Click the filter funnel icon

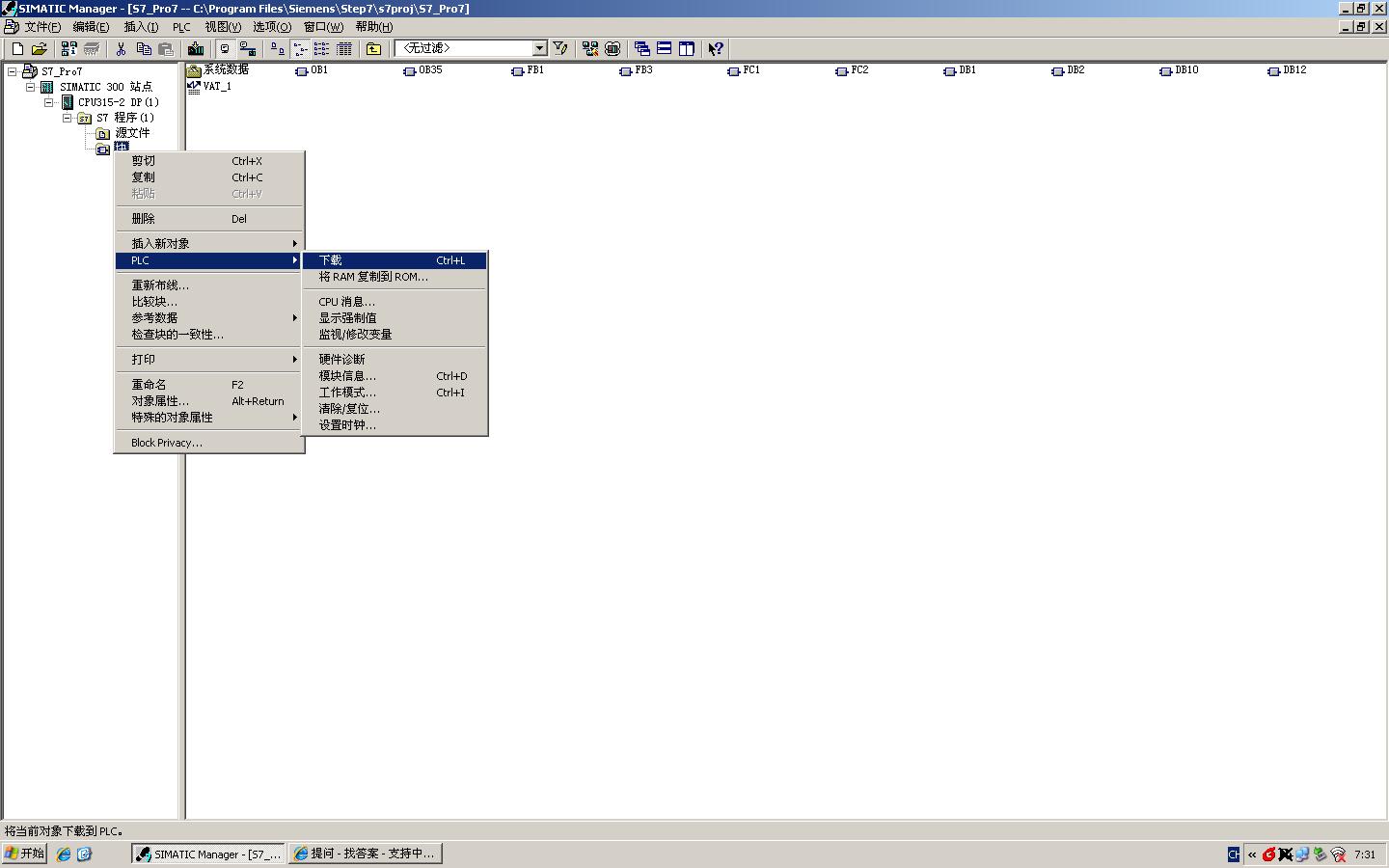(x=560, y=48)
